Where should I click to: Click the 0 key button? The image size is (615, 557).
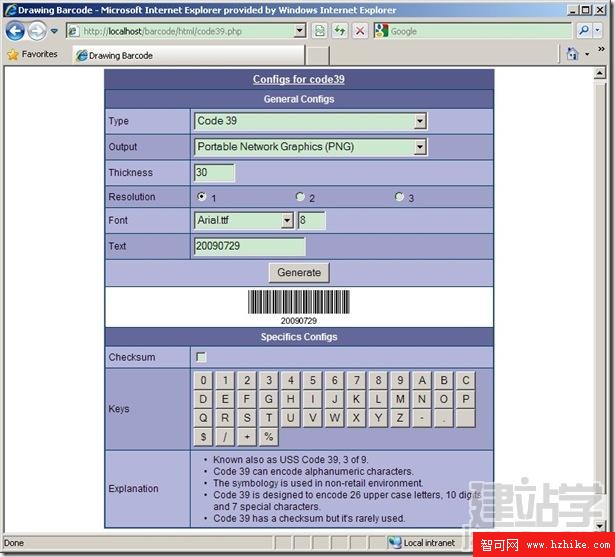203,380
